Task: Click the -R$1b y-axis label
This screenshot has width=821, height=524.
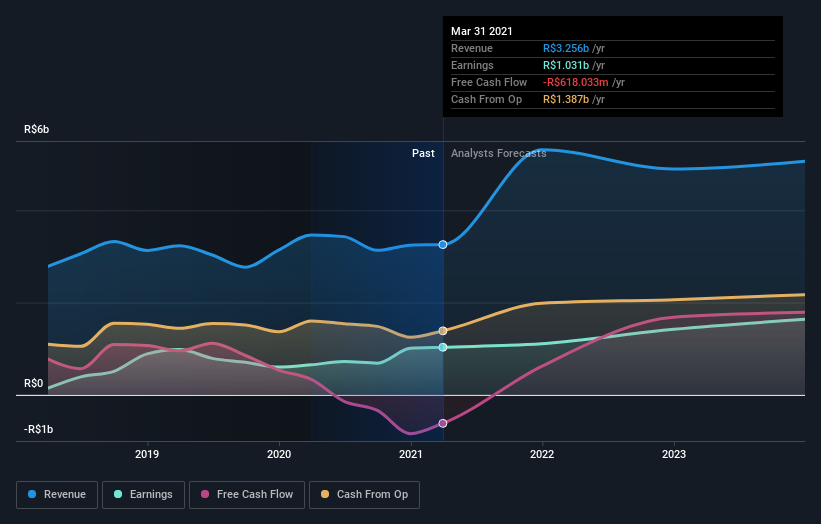Action: click(38, 429)
